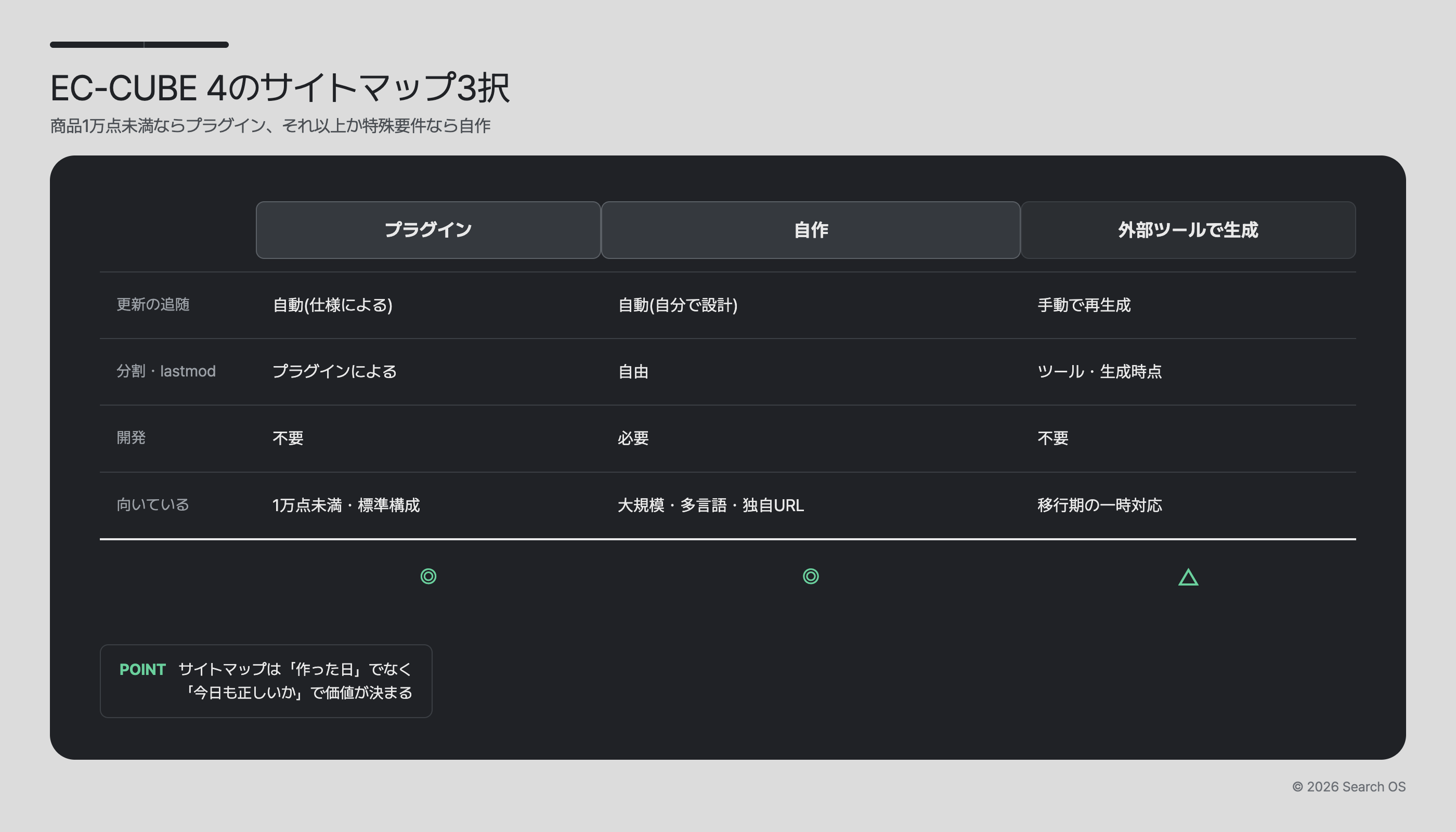Screen dimensions: 1456x832
Task: Select the プラグイン column header
Action: 428,230
